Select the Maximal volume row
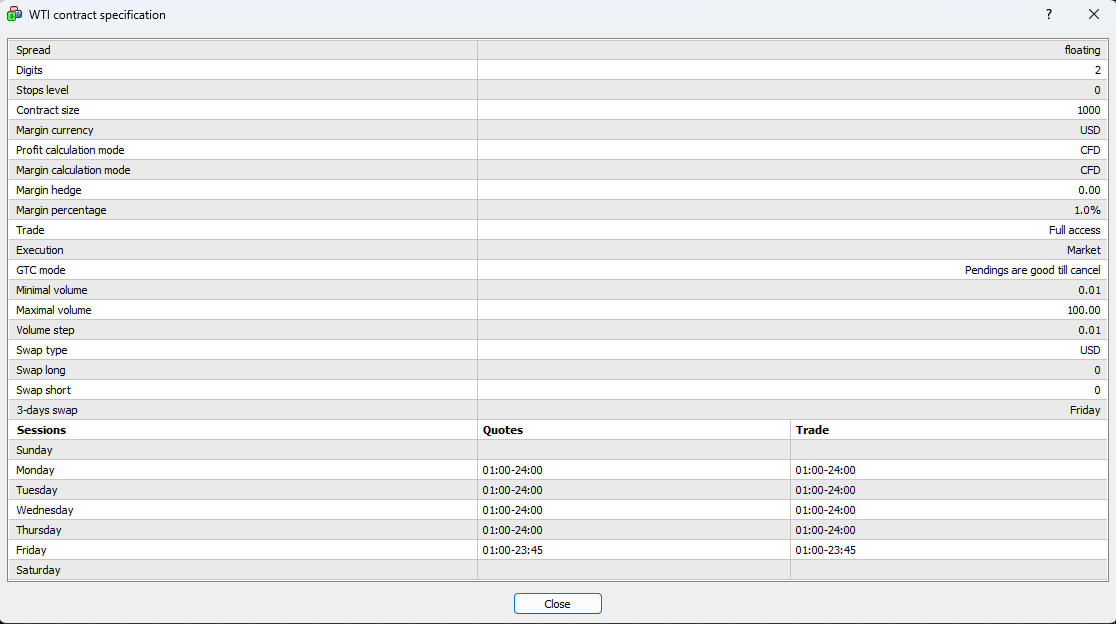This screenshot has width=1116, height=624. (x=54, y=310)
